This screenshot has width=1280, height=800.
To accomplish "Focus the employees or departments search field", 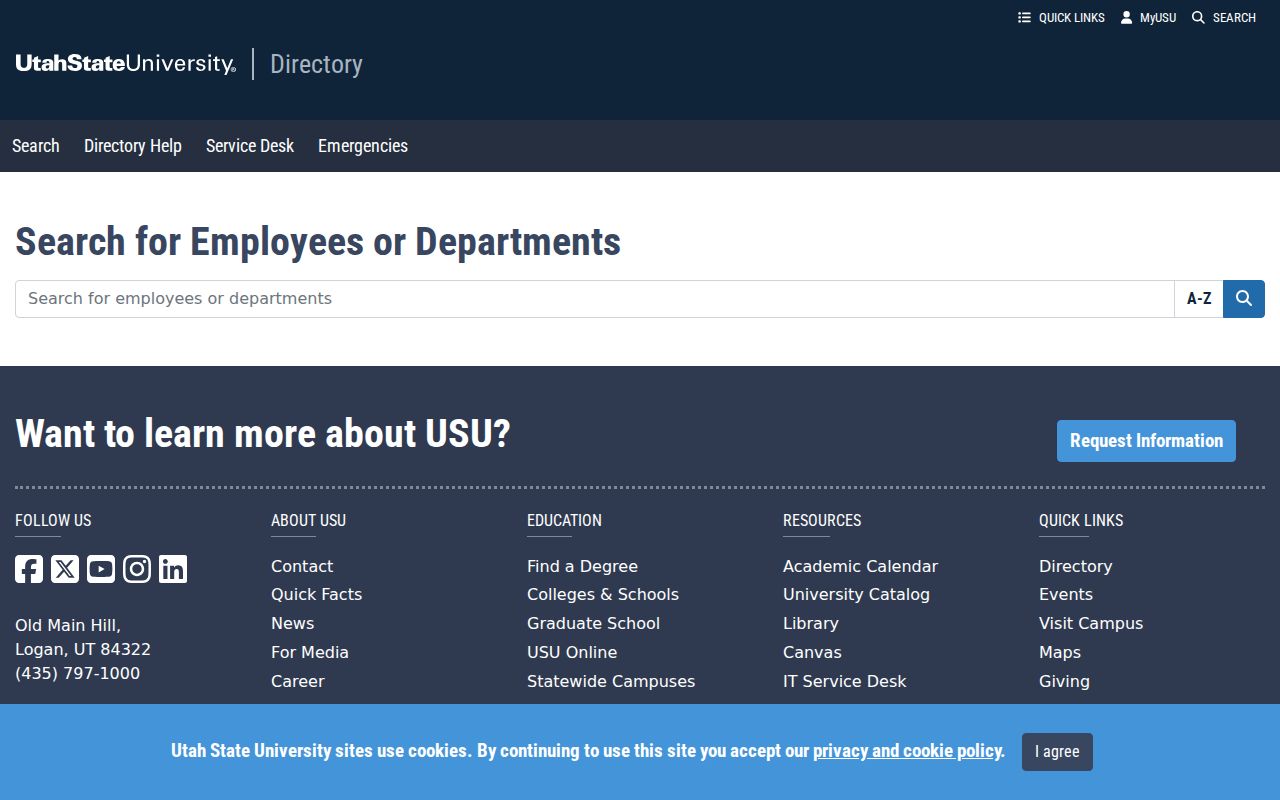I will click(x=595, y=299).
